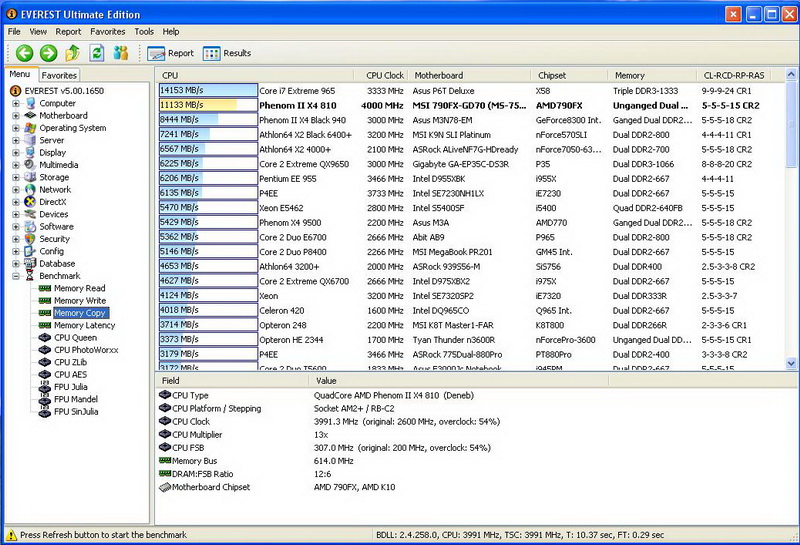Select CPU ZLib benchmark
Screen dimensions: 800x545
point(70,362)
